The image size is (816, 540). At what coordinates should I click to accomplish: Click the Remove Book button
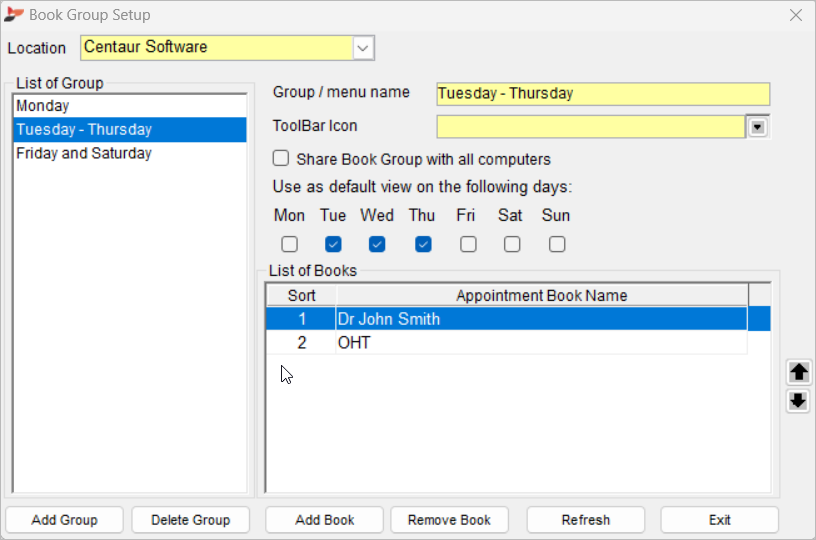pos(449,520)
